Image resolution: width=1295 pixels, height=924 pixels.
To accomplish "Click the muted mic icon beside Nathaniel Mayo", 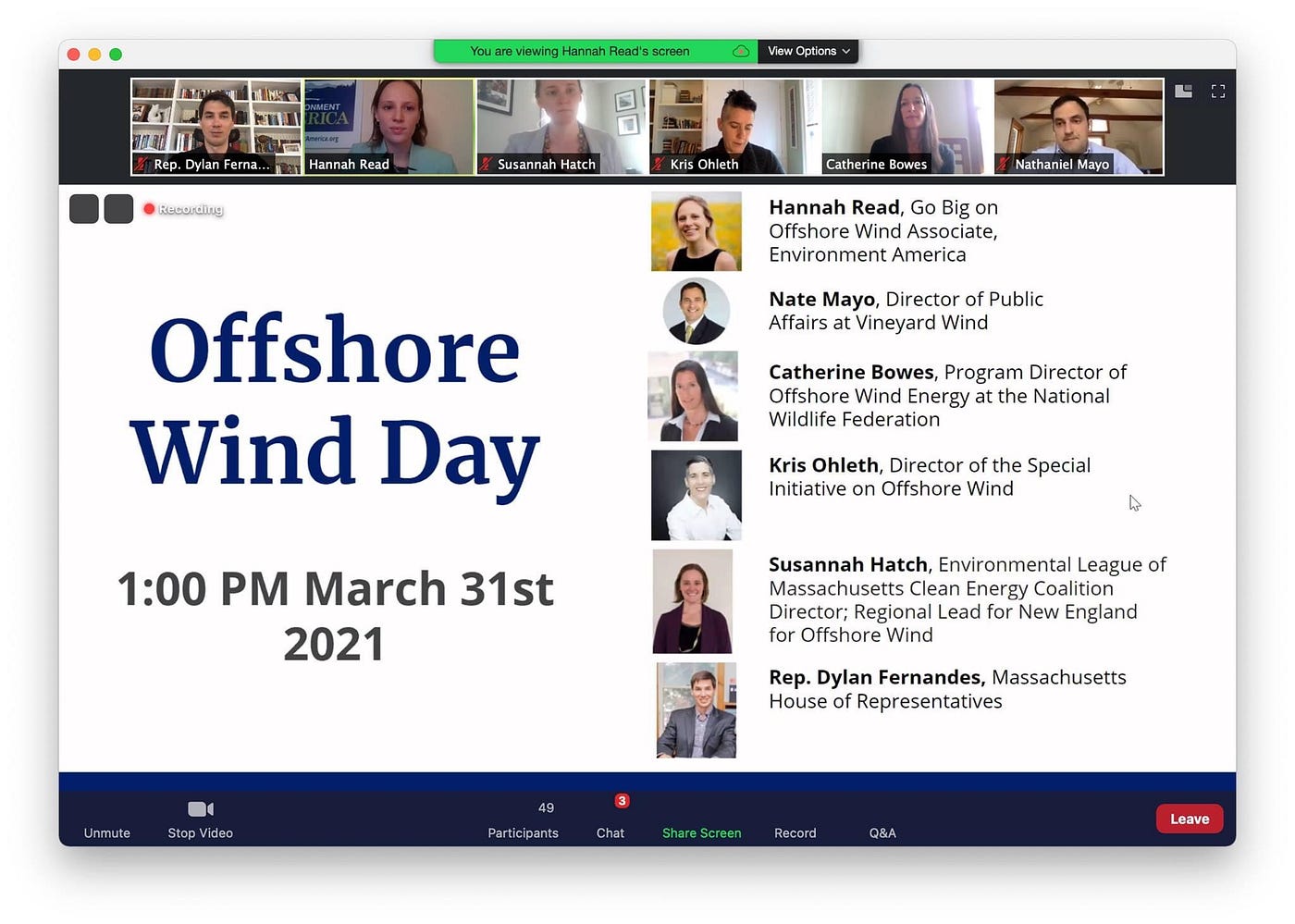I will pyautogui.click(x=1004, y=164).
